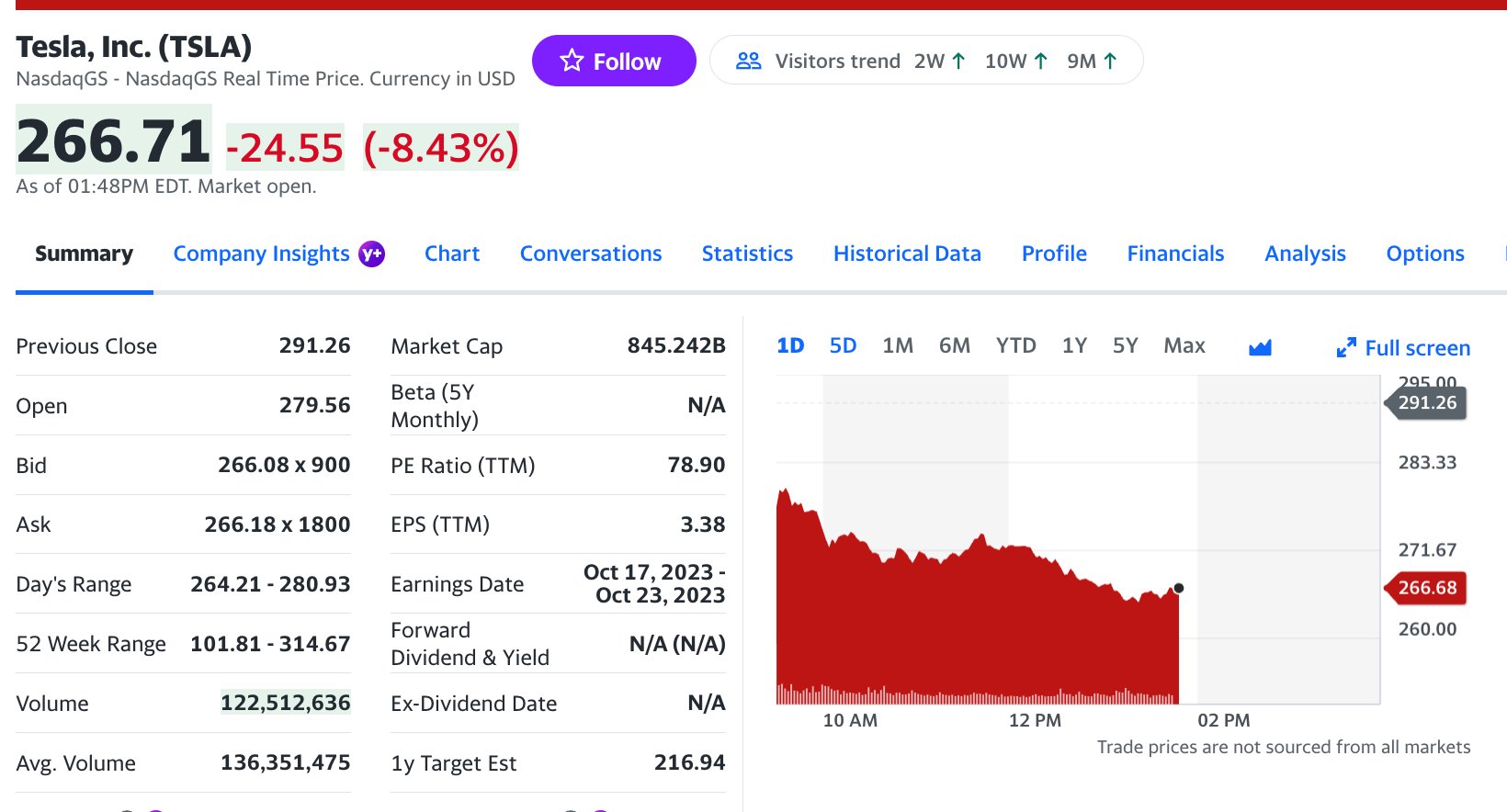Go to the Profile tab

[1054, 254]
